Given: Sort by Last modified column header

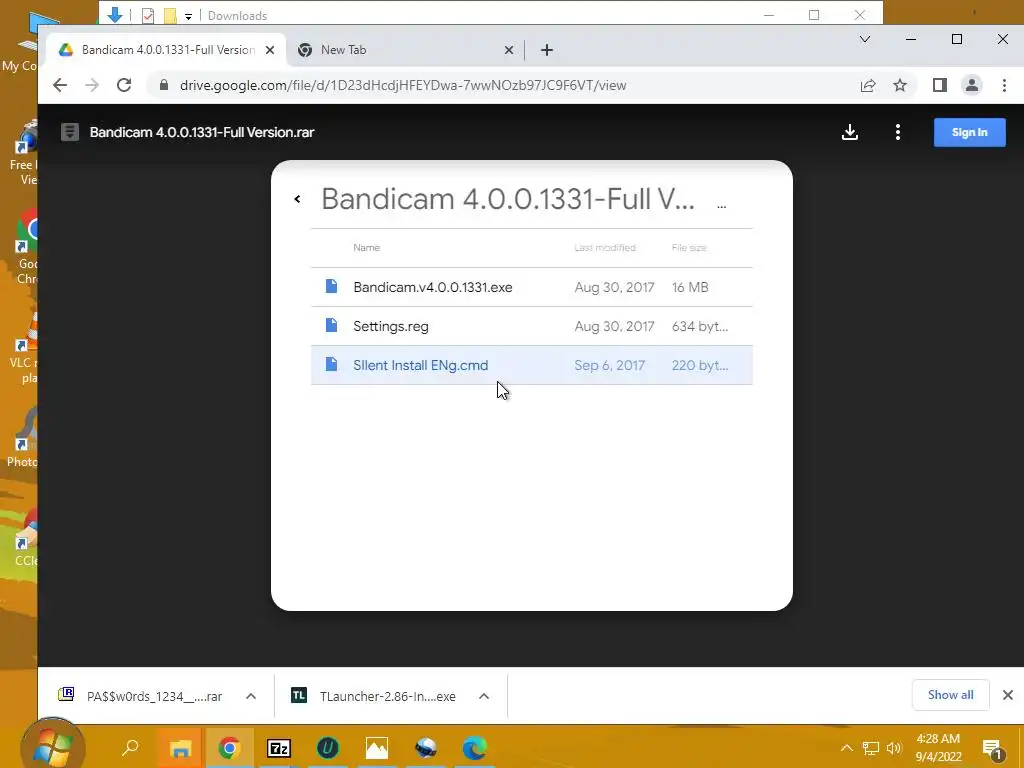Looking at the screenshot, I should click(x=605, y=248).
